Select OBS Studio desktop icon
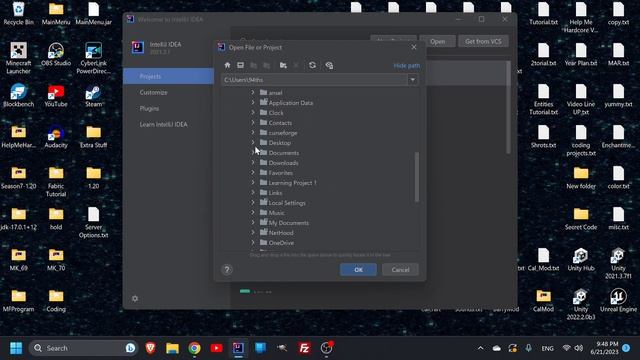The image size is (640, 360). click(56, 55)
